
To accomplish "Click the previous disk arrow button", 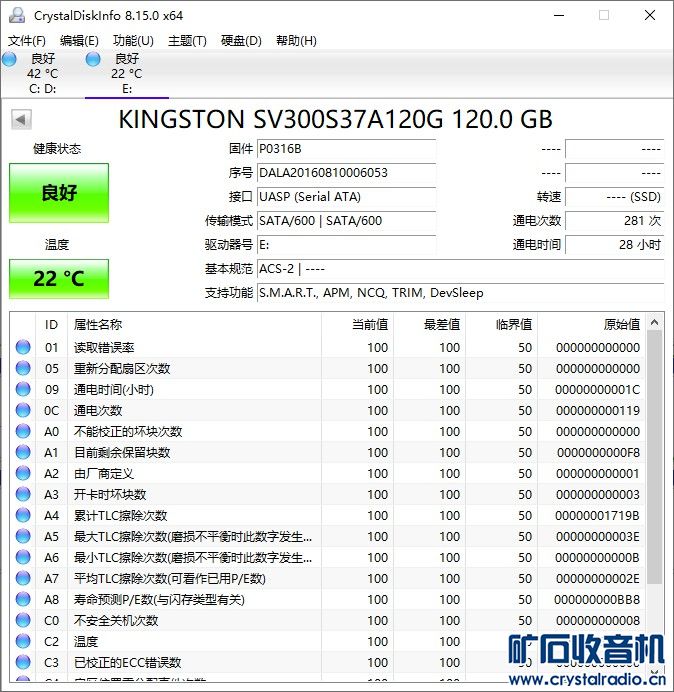I will (x=21, y=119).
